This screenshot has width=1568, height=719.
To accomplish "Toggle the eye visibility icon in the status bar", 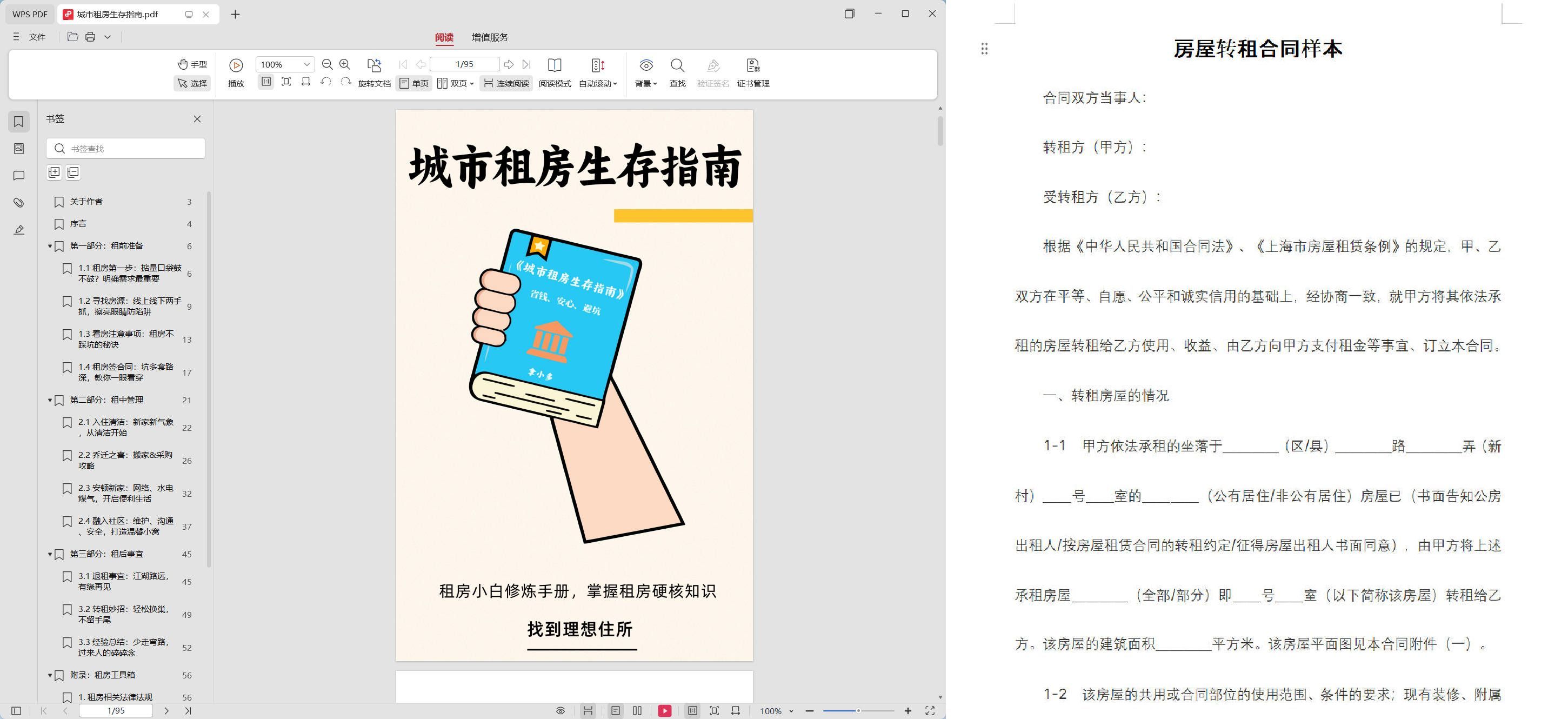I will (x=559, y=710).
